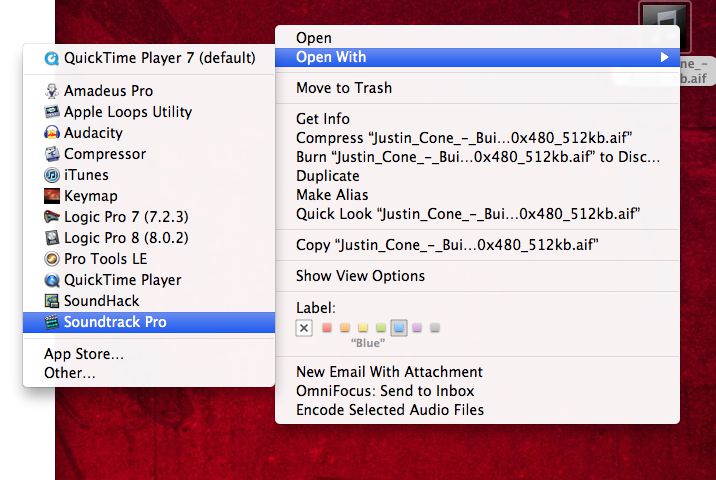Open the file in Soundtrack Pro
The height and width of the screenshot is (480, 716).
coord(149,322)
